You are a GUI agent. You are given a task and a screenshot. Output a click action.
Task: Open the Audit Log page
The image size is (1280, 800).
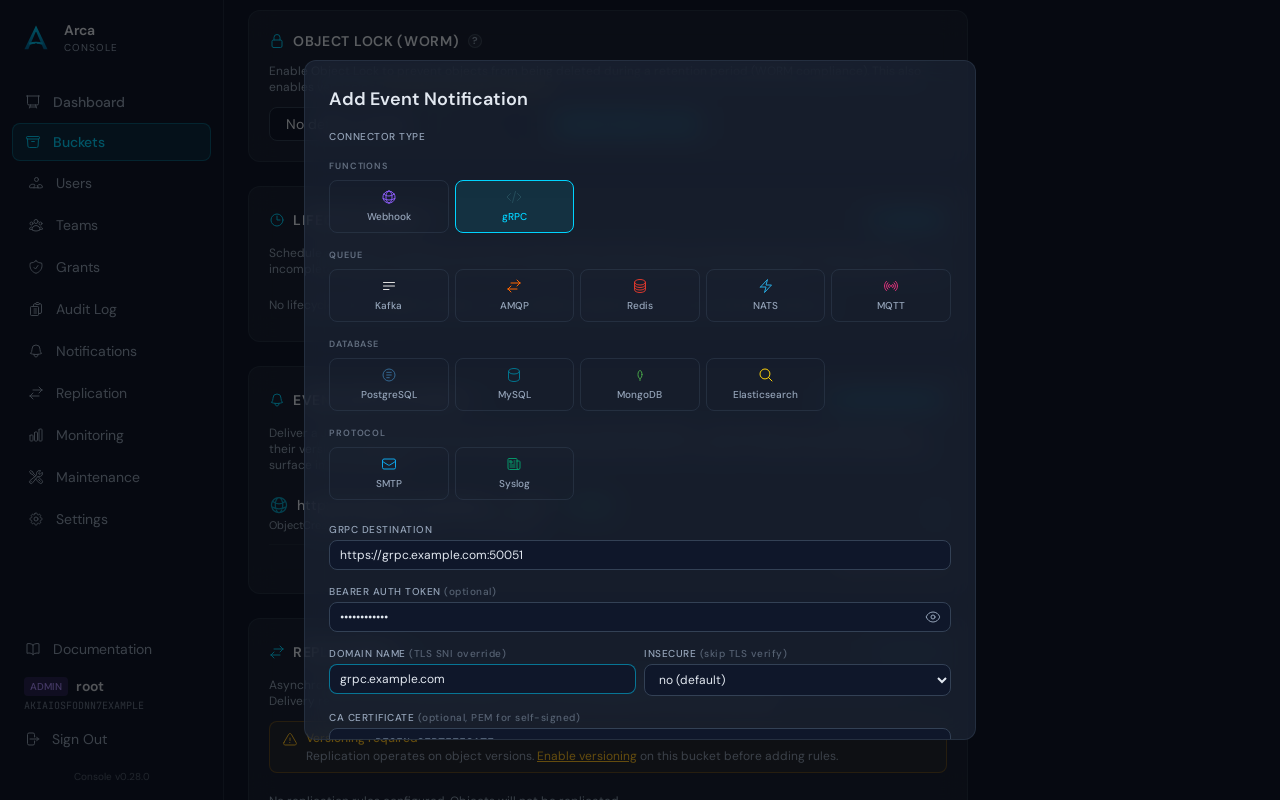coord(111,309)
